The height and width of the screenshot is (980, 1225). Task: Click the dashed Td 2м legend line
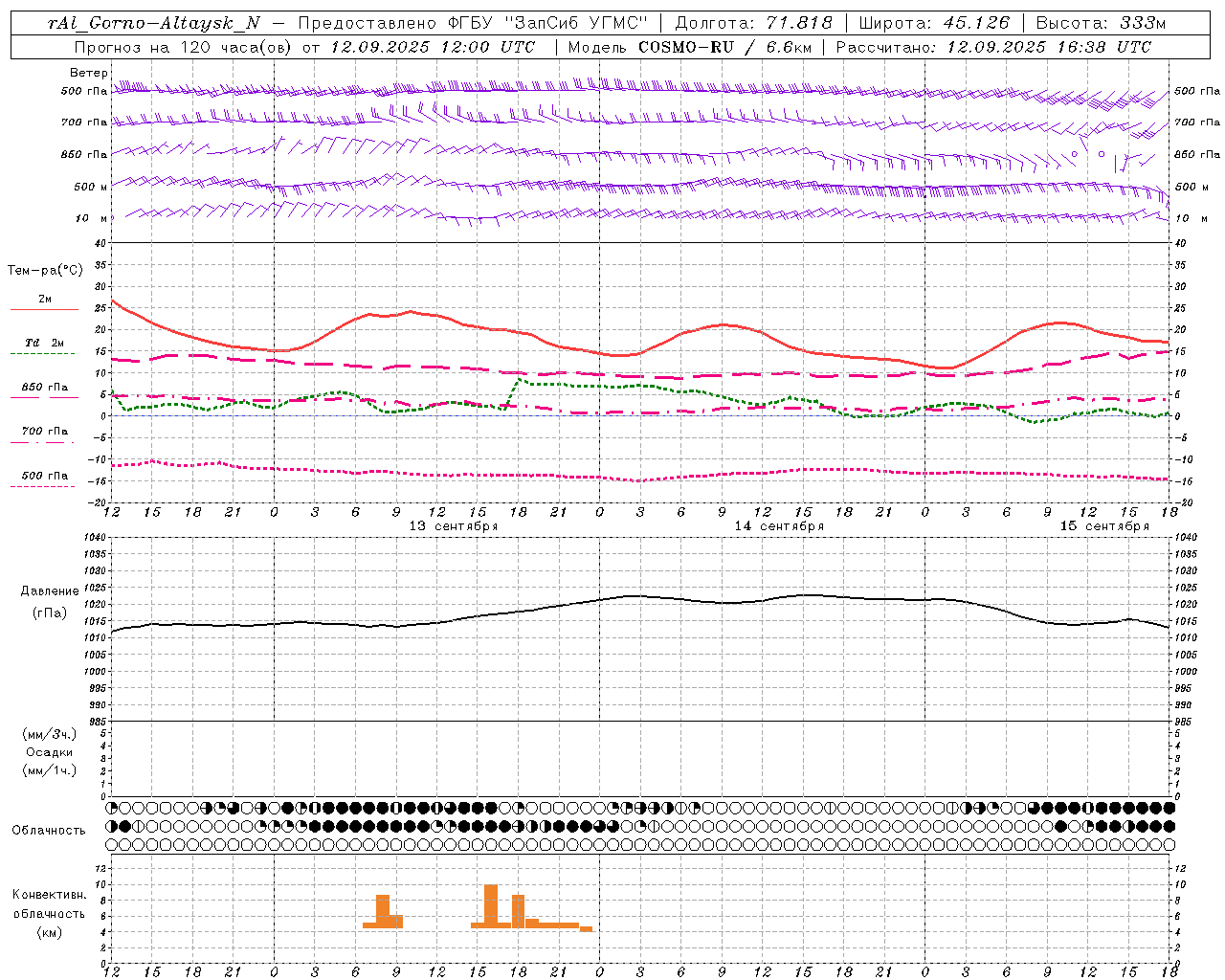pos(43,354)
